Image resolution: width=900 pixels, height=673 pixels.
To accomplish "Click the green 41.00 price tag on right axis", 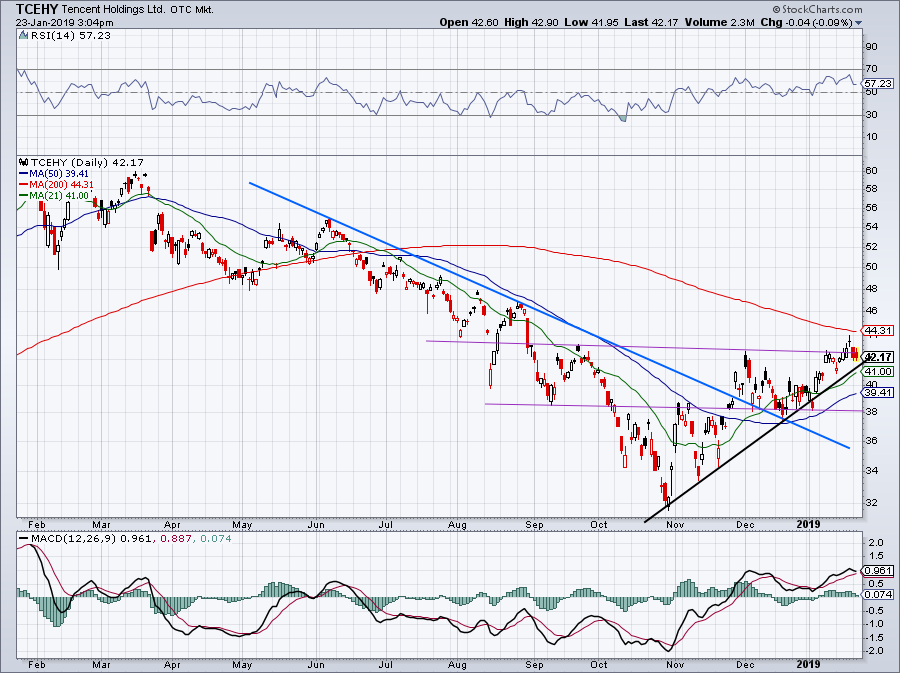I will [878, 372].
